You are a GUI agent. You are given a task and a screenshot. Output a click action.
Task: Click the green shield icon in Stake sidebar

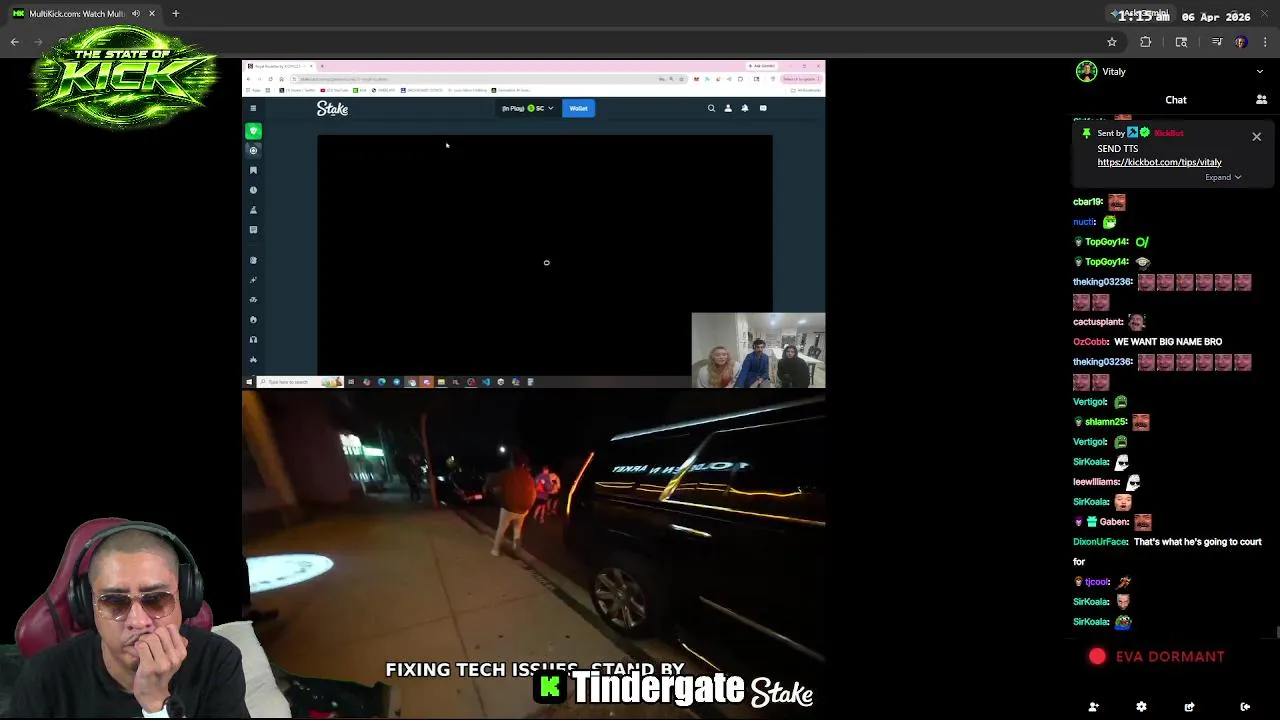[253, 131]
